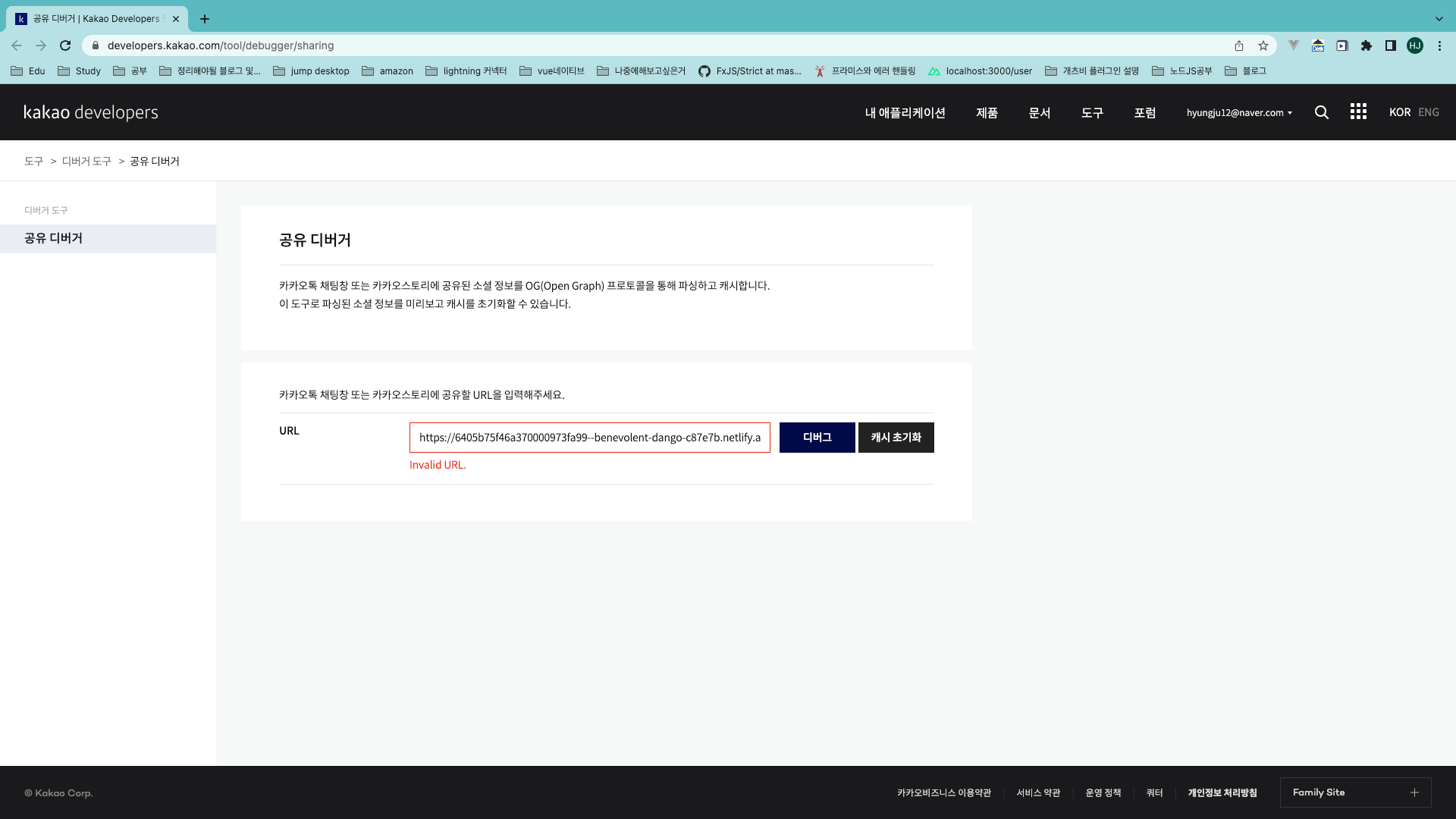Image resolution: width=1456 pixels, height=819 pixels.
Task: Open lightning 커넥터 bookmark folder
Action: tap(466, 71)
